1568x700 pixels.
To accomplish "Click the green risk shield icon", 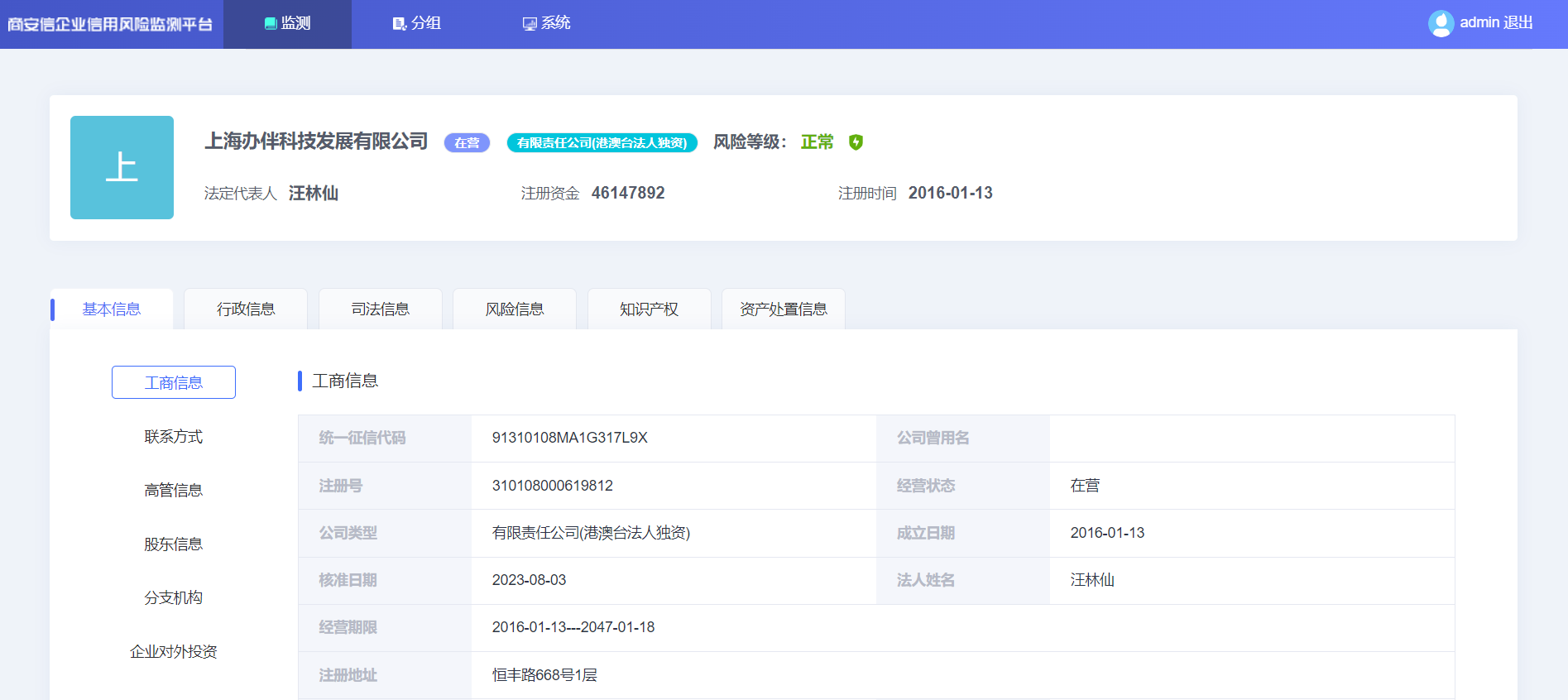I will coord(856,142).
